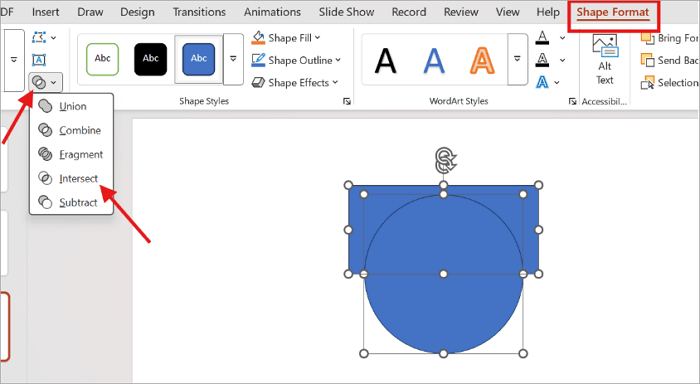Apply the black WordArt A style
The width and height of the screenshot is (700, 384).
[x=385, y=60]
